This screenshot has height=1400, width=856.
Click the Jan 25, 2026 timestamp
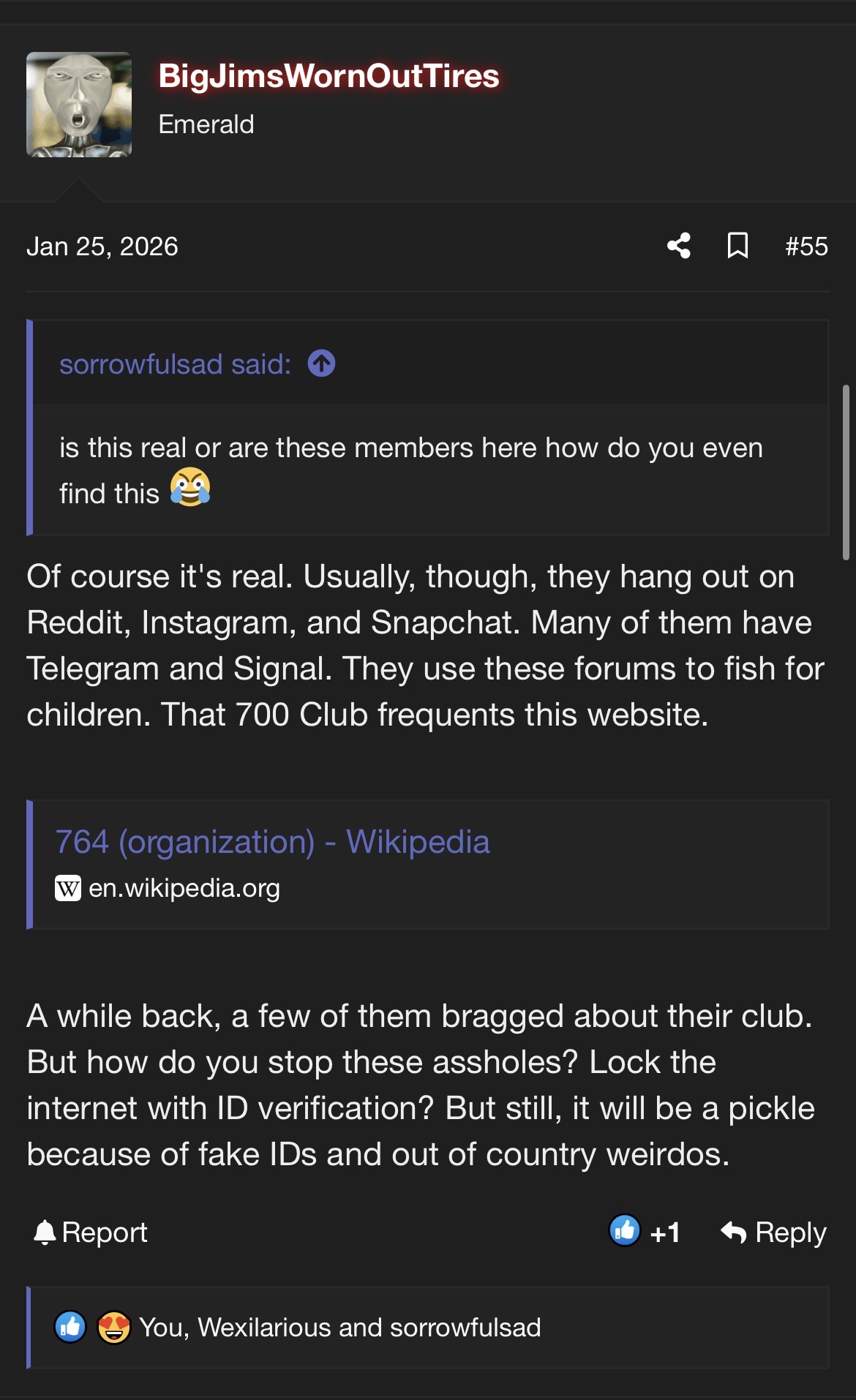pyautogui.click(x=102, y=246)
